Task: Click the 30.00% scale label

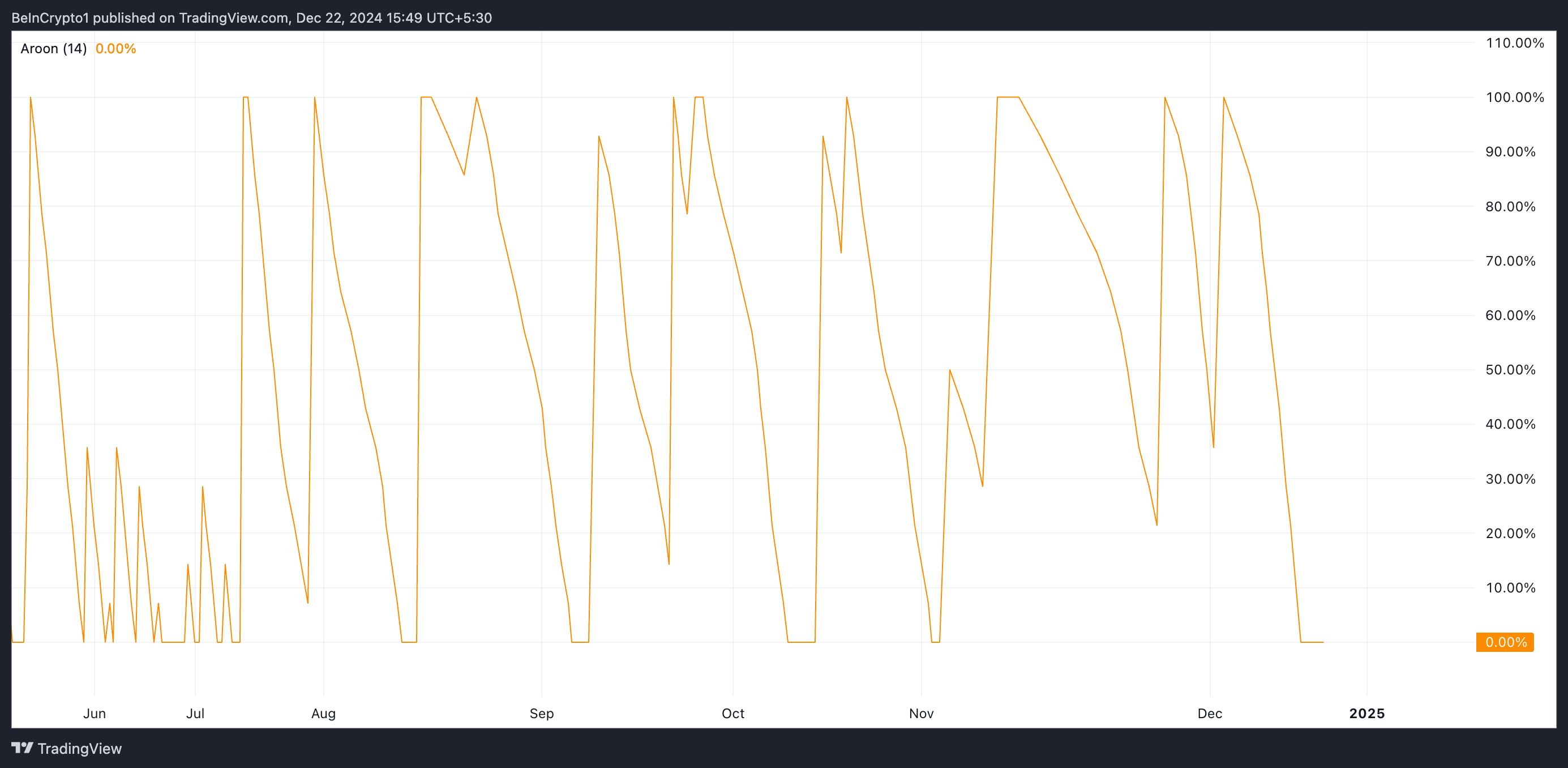Action: click(1510, 479)
